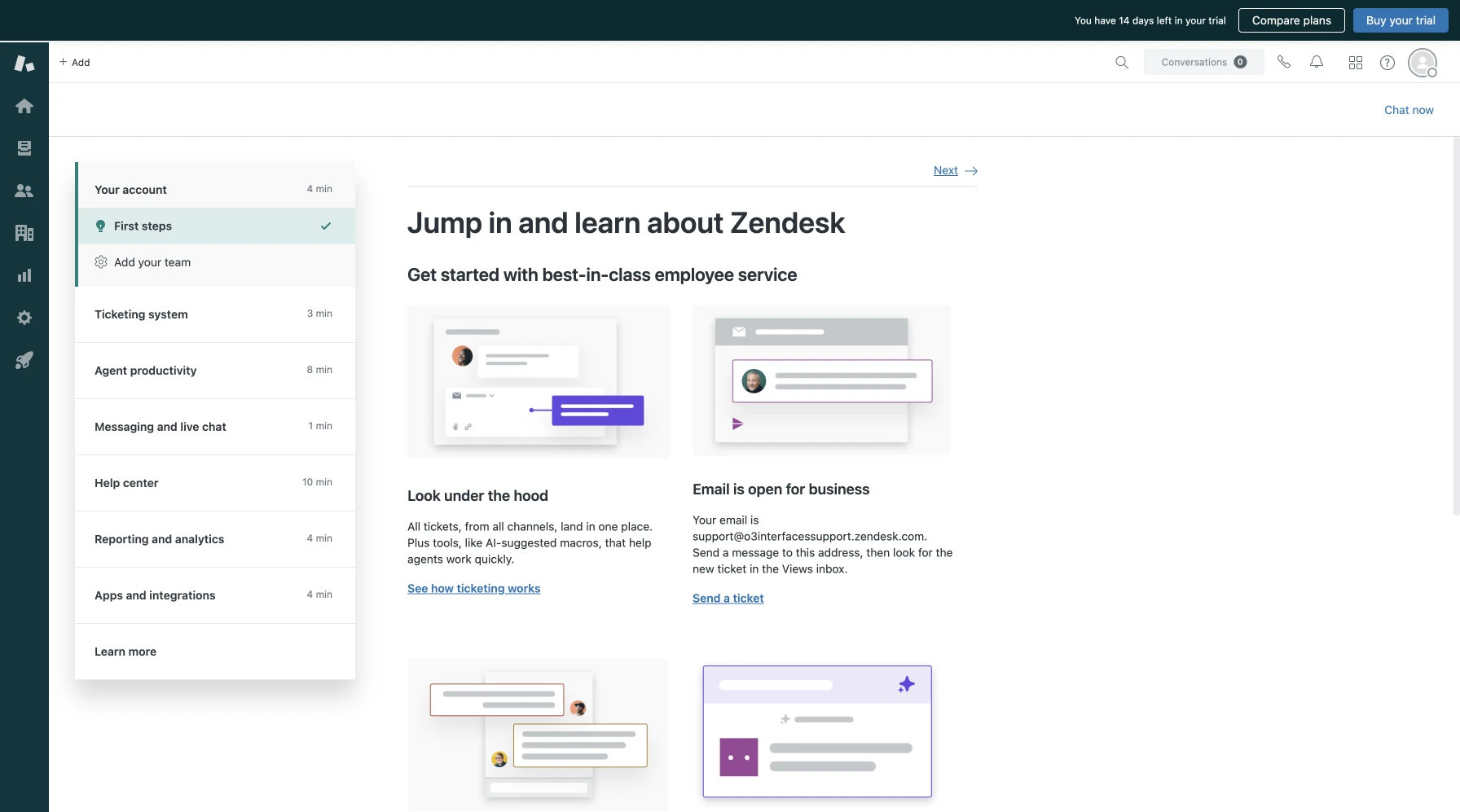Screen dimensions: 1460x812
Task: Expand the Agent productivity section
Action: [214, 371]
